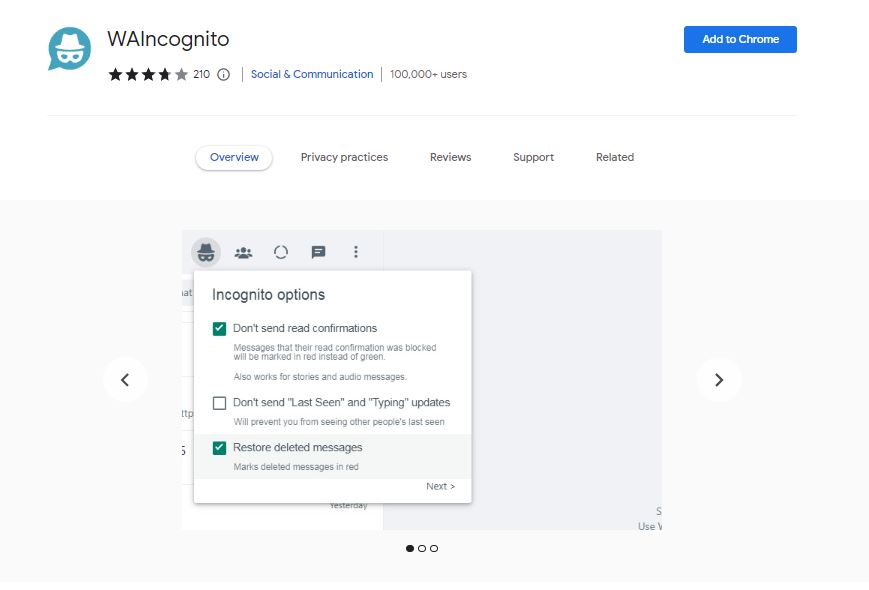
Task: Click the "Incognito options" heading
Action: [268, 295]
